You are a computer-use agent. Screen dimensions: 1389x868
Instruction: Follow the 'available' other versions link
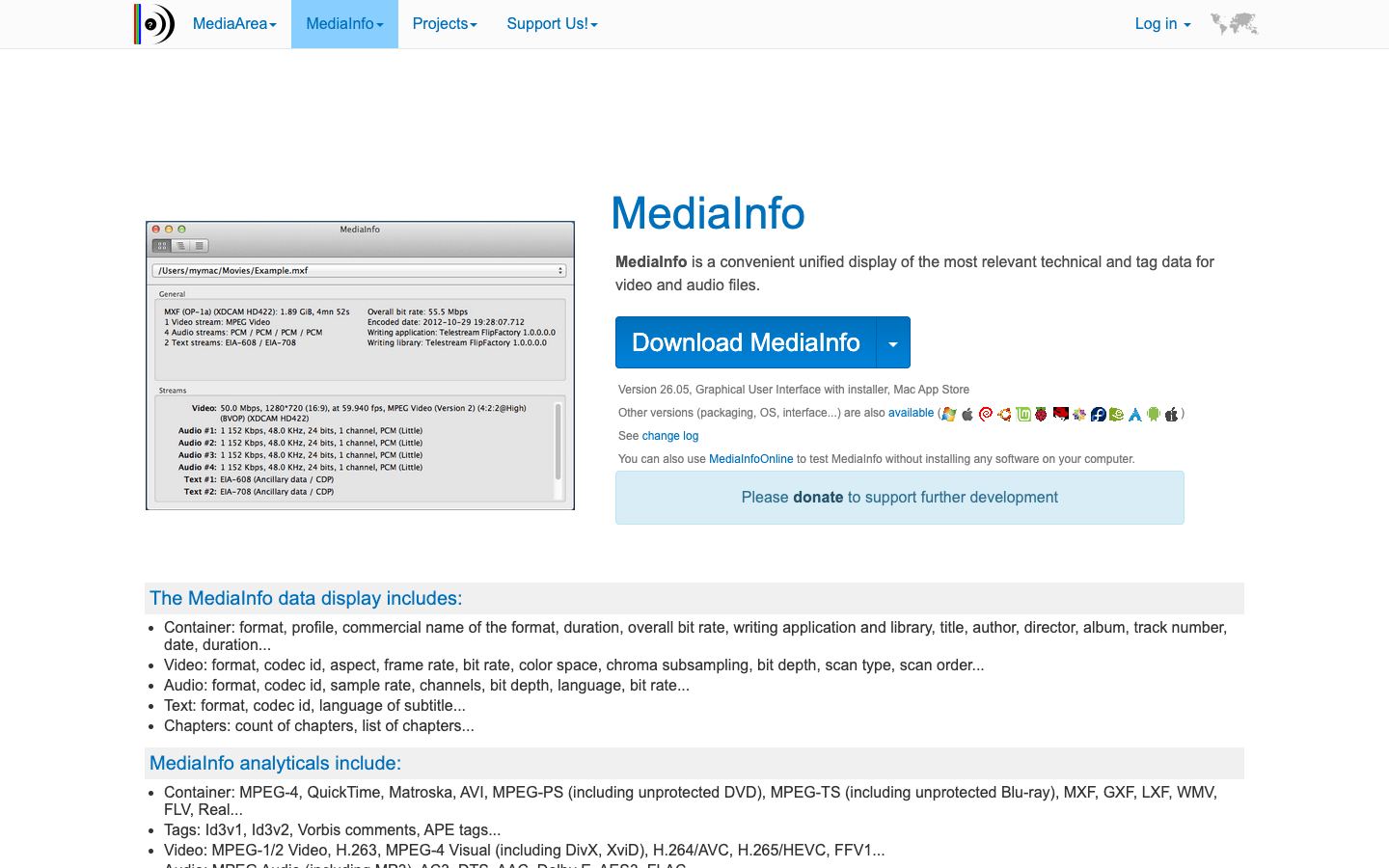point(911,413)
